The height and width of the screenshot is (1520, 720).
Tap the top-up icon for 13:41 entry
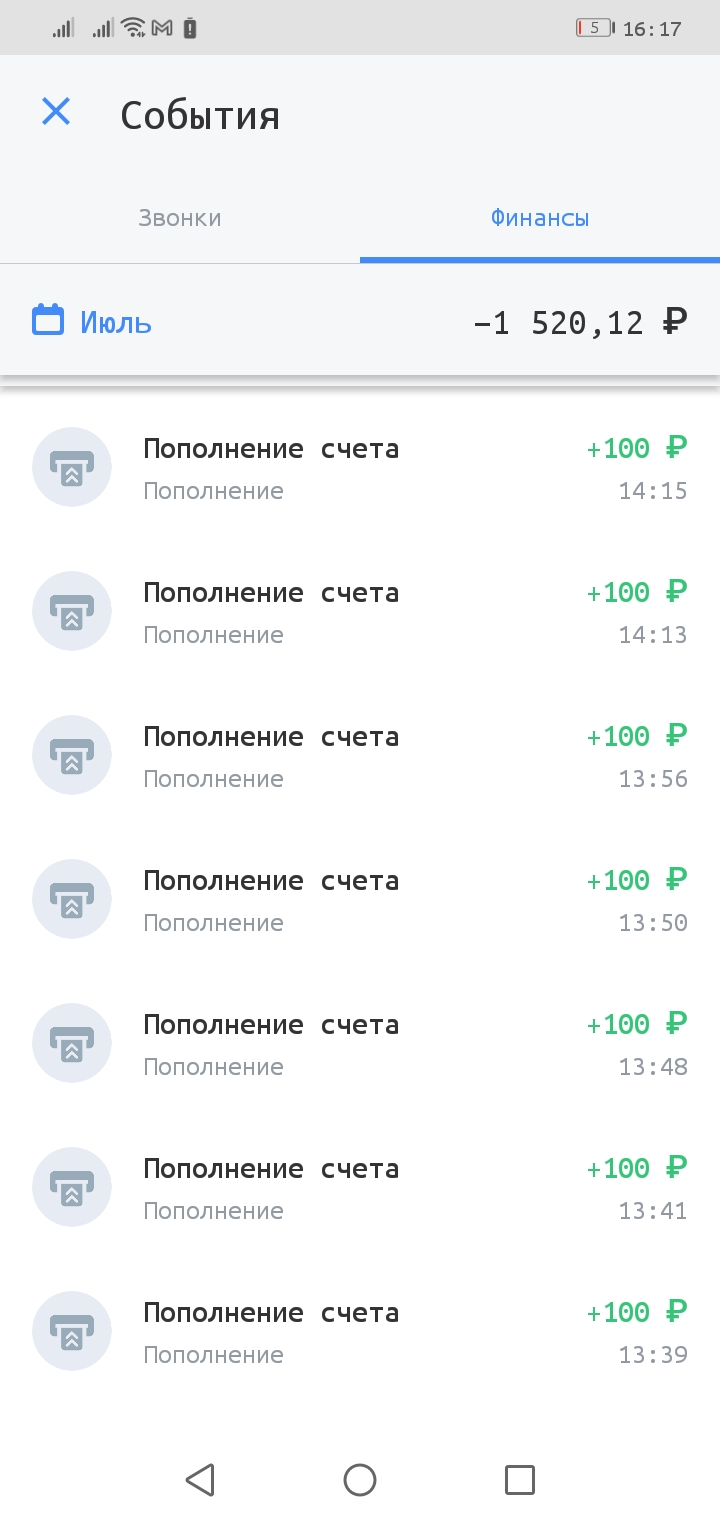[x=71, y=1187]
